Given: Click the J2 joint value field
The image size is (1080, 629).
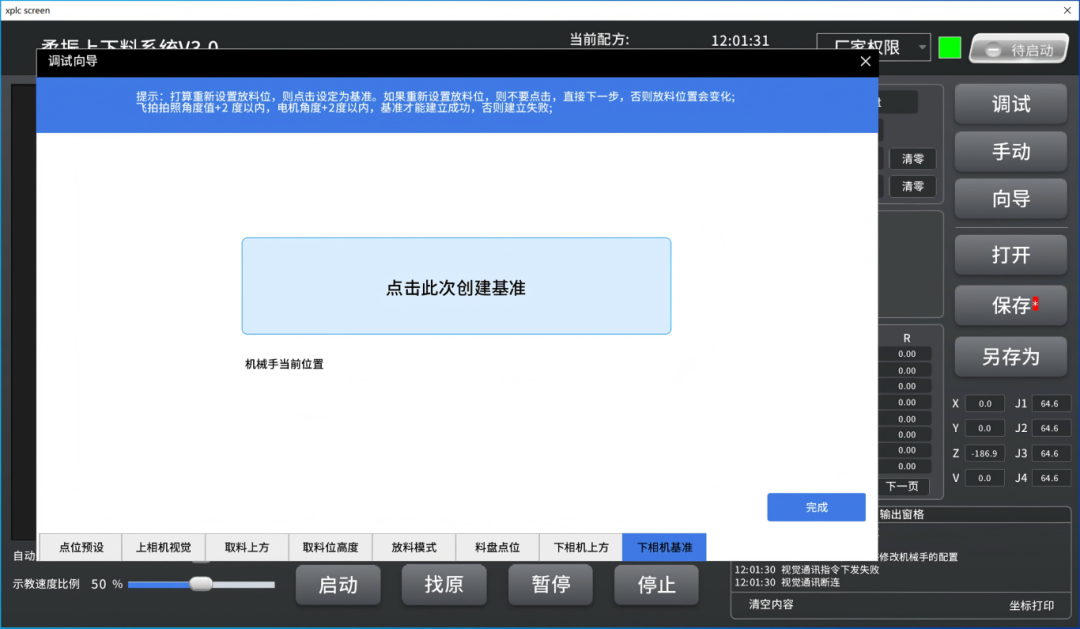Looking at the screenshot, I should click(x=1050, y=429).
